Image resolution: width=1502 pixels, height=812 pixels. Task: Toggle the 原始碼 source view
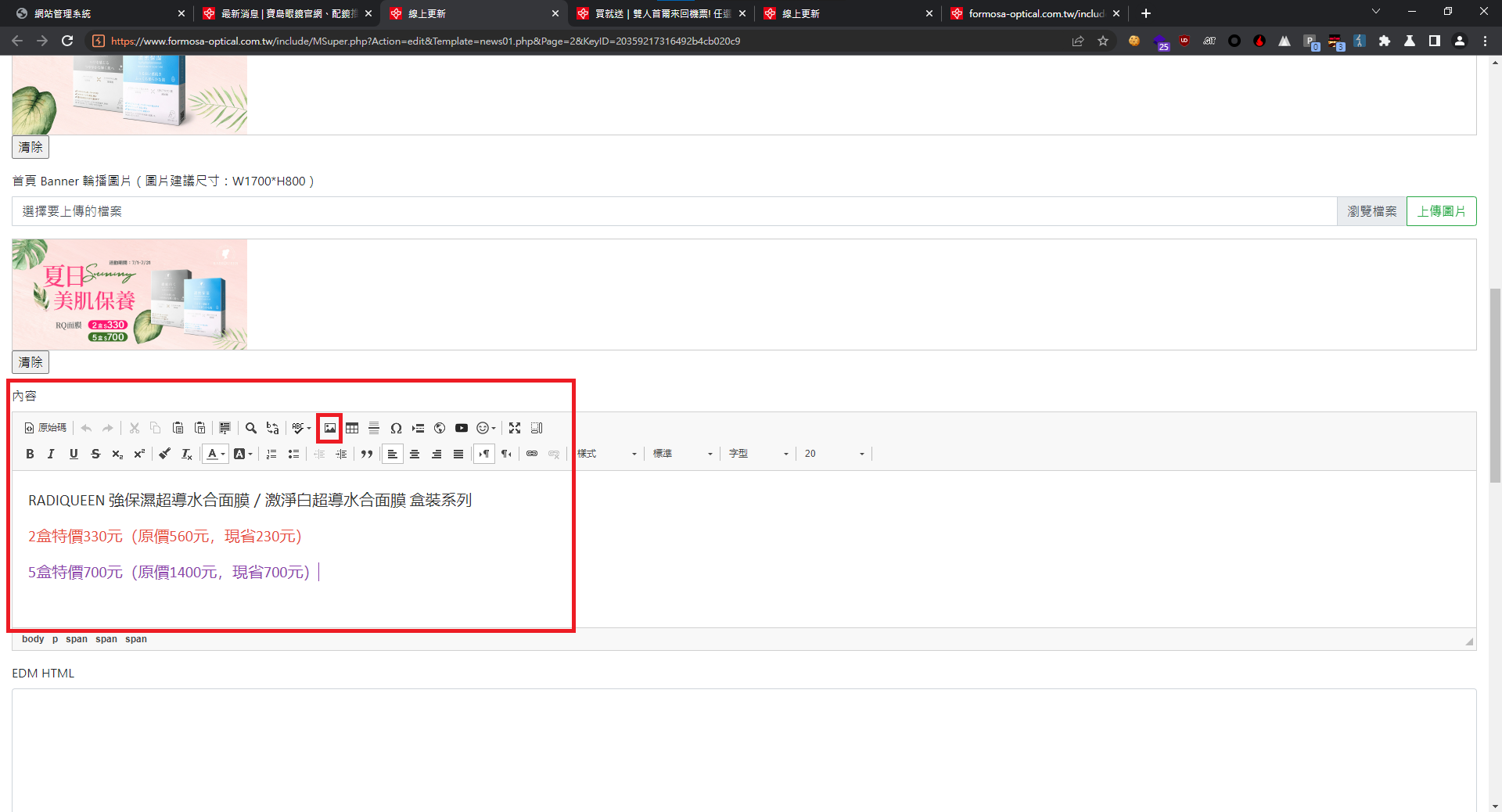(x=45, y=428)
